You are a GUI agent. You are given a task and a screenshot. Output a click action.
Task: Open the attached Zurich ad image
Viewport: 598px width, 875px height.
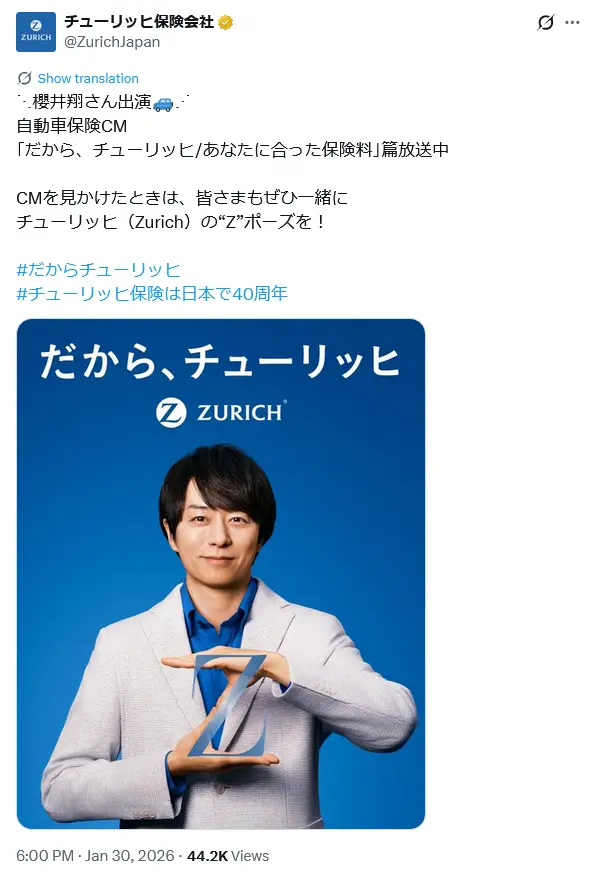(221, 574)
